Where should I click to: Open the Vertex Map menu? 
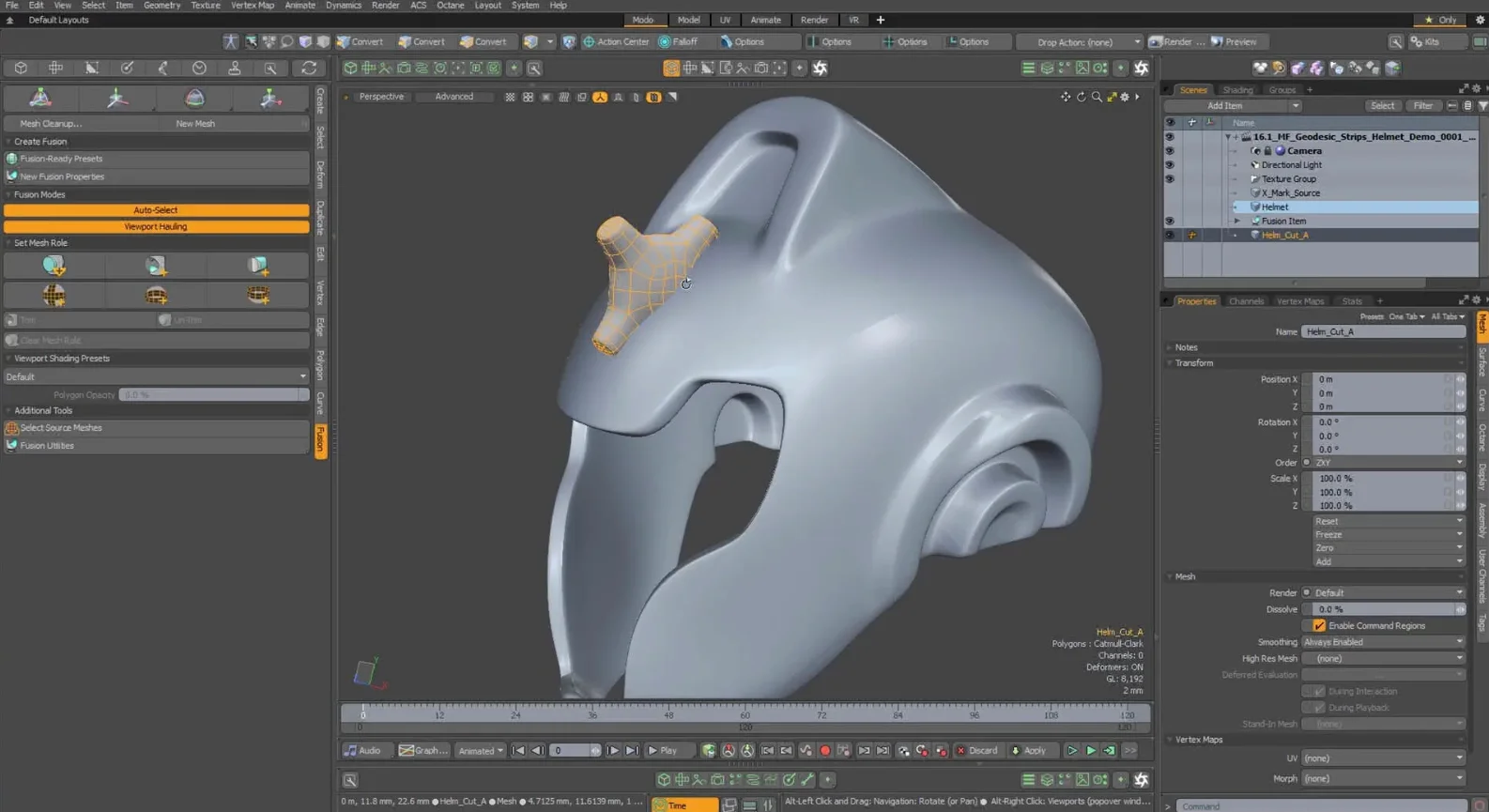click(x=253, y=6)
